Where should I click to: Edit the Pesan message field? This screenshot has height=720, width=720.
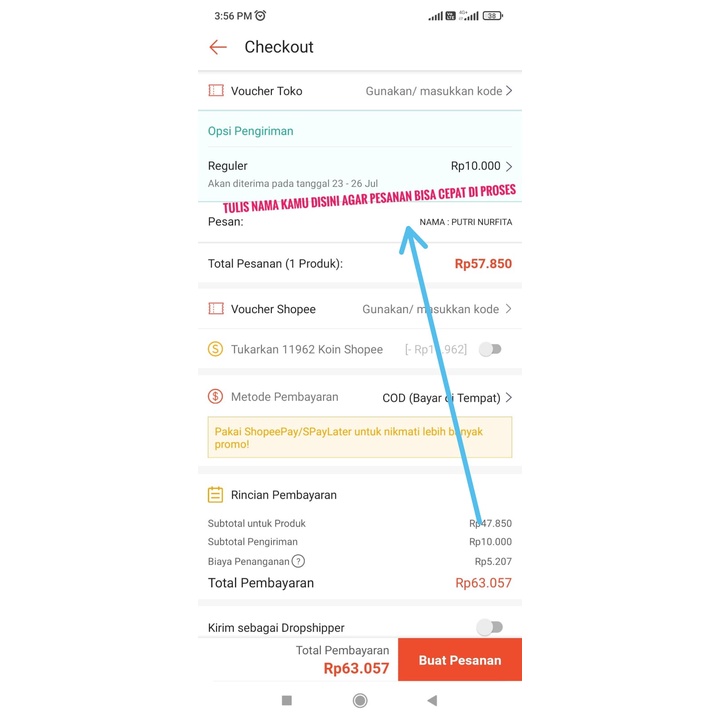click(x=360, y=222)
